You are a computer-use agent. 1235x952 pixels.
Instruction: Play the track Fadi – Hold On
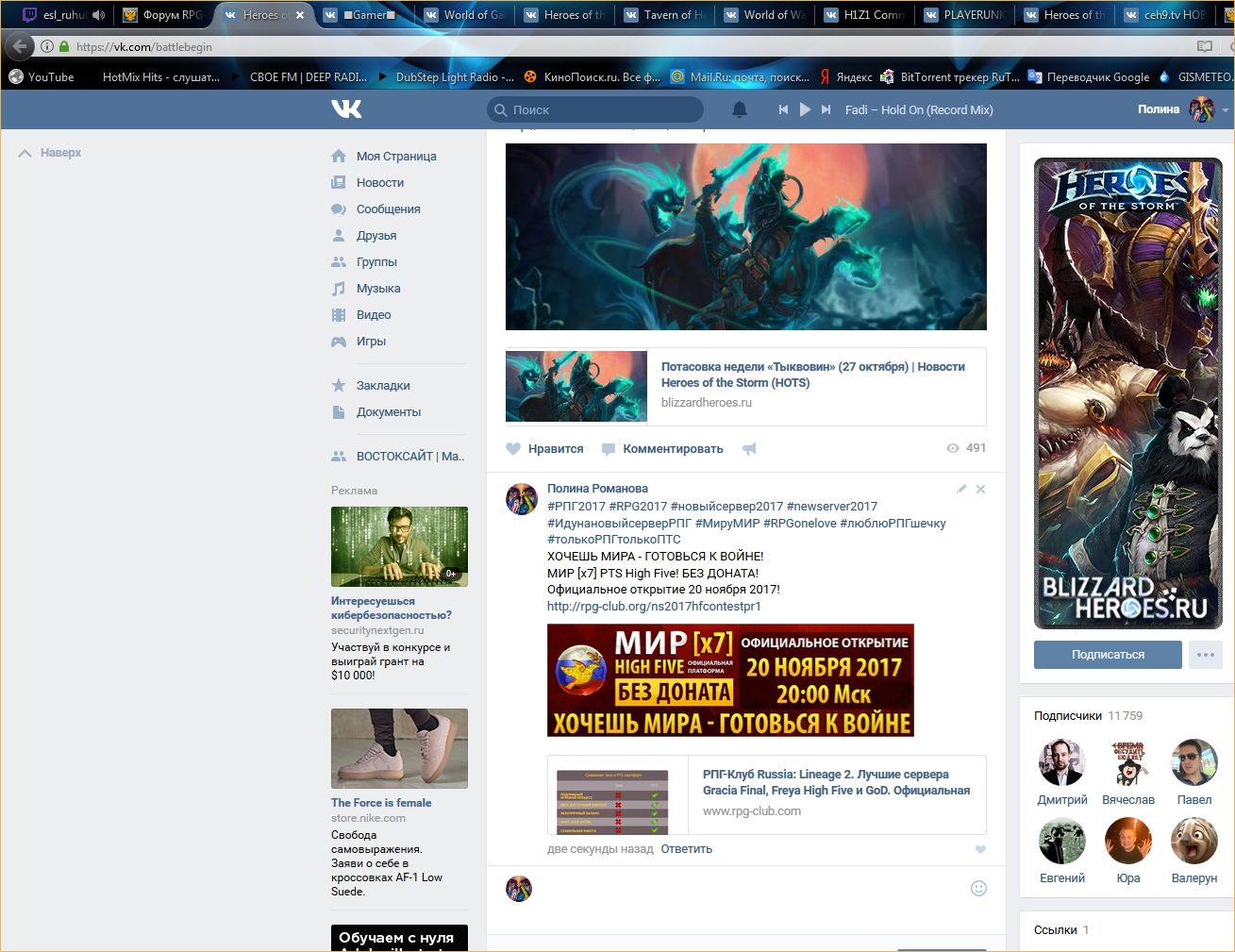[x=805, y=109]
